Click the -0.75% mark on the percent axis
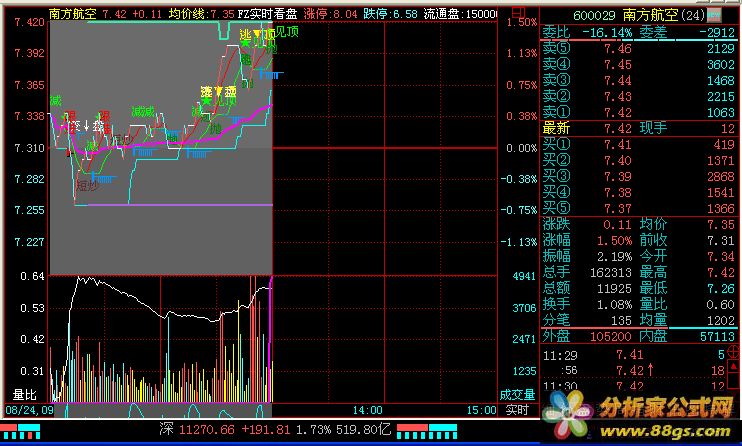The width and height of the screenshot is (742, 446). (519, 210)
